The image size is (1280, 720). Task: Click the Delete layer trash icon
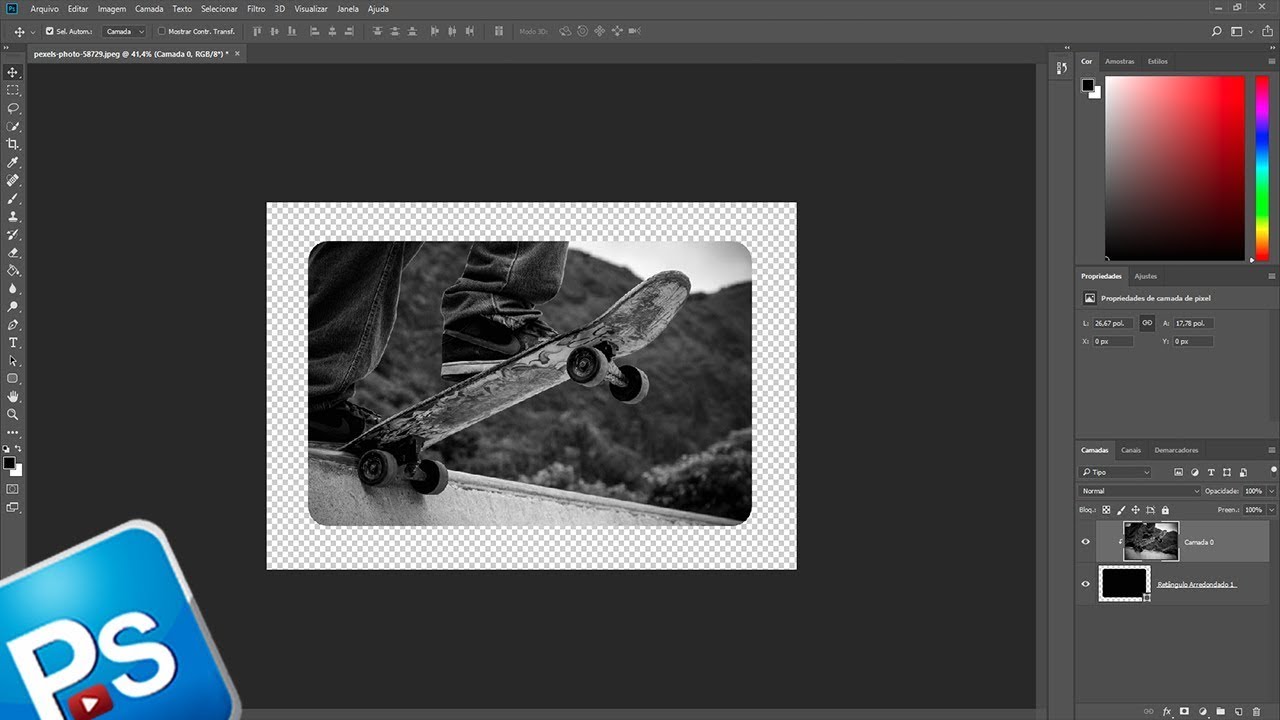(1257, 712)
